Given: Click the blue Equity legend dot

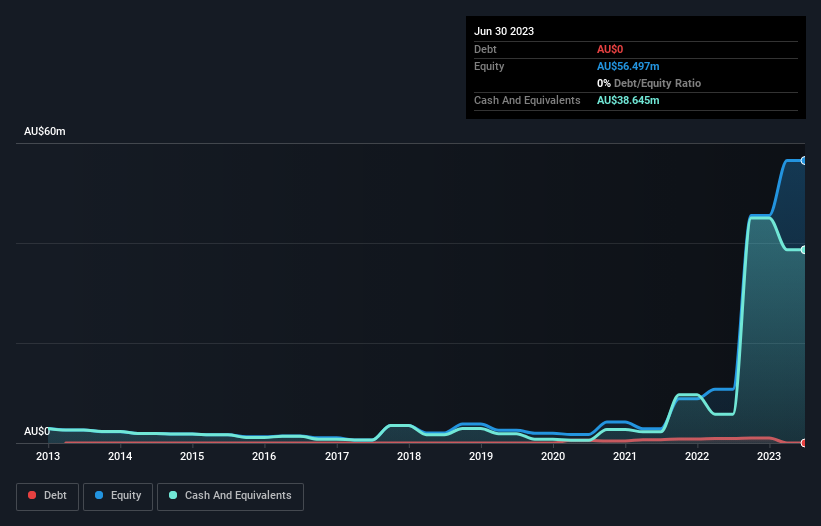Looking at the screenshot, I should point(99,495).
